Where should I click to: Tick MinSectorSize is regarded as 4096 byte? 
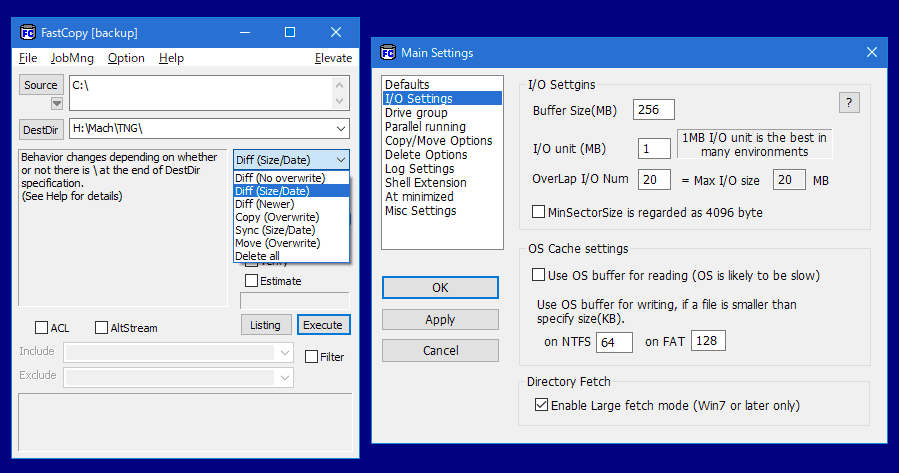point(539,212)
